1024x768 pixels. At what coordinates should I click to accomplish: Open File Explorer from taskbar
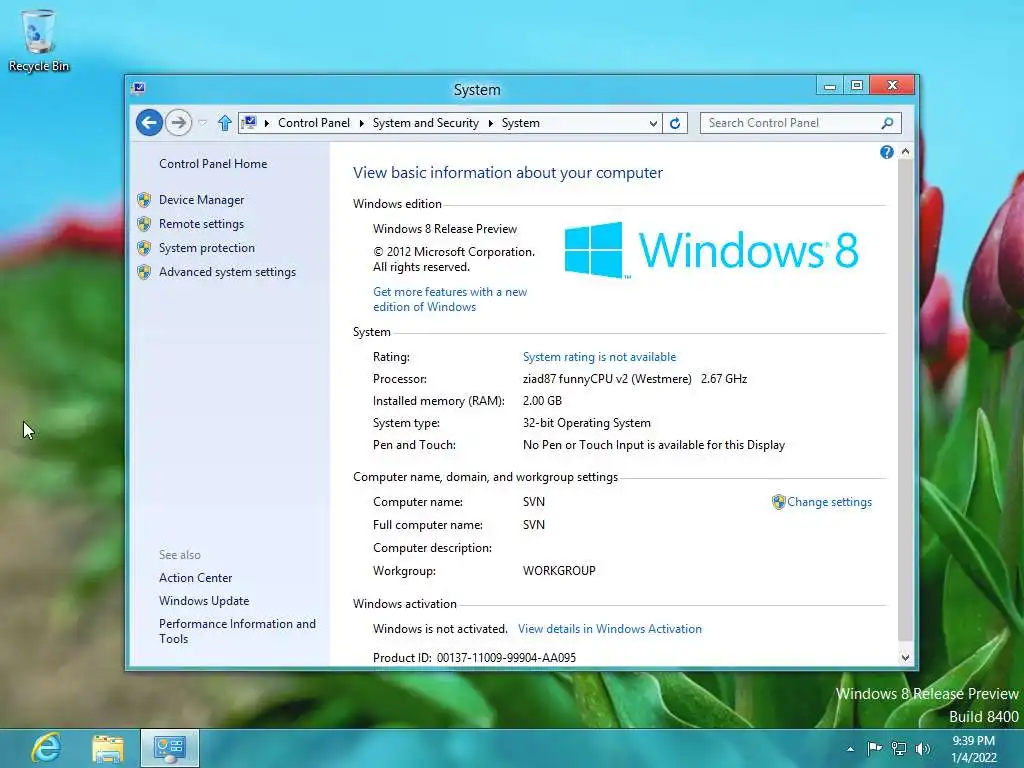click(x=108, y=748)
